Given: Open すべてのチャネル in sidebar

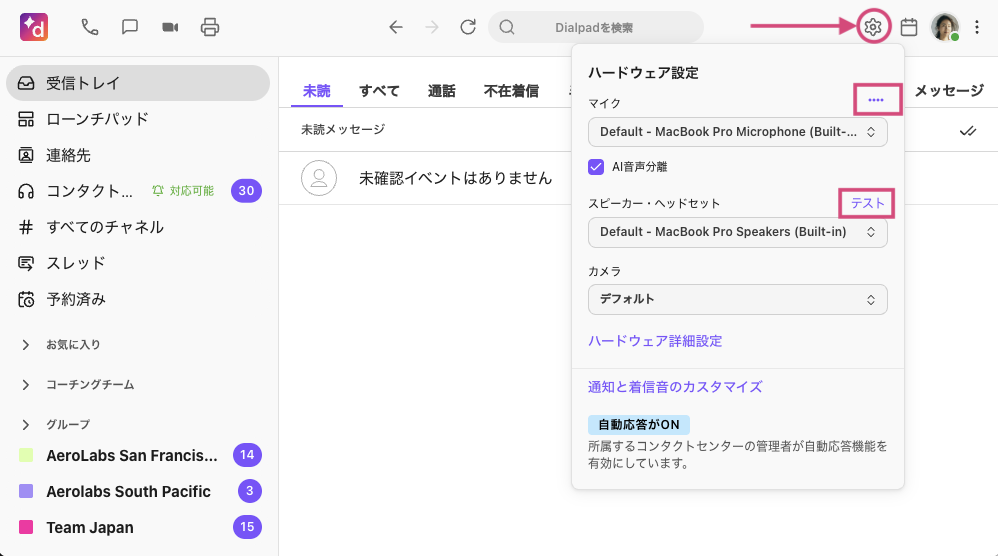Looking at the screenshot, I should pyautogui.click(x=138, y=227).
